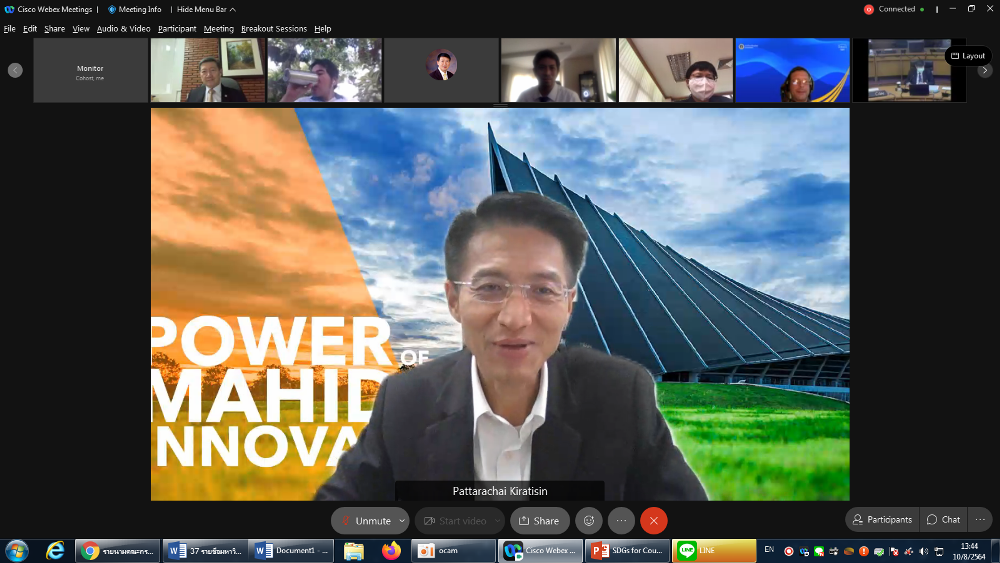Screen dimensions: 1000x563
Task: Click the Share button
Action: pyautogui.click(x=539, y=521)
